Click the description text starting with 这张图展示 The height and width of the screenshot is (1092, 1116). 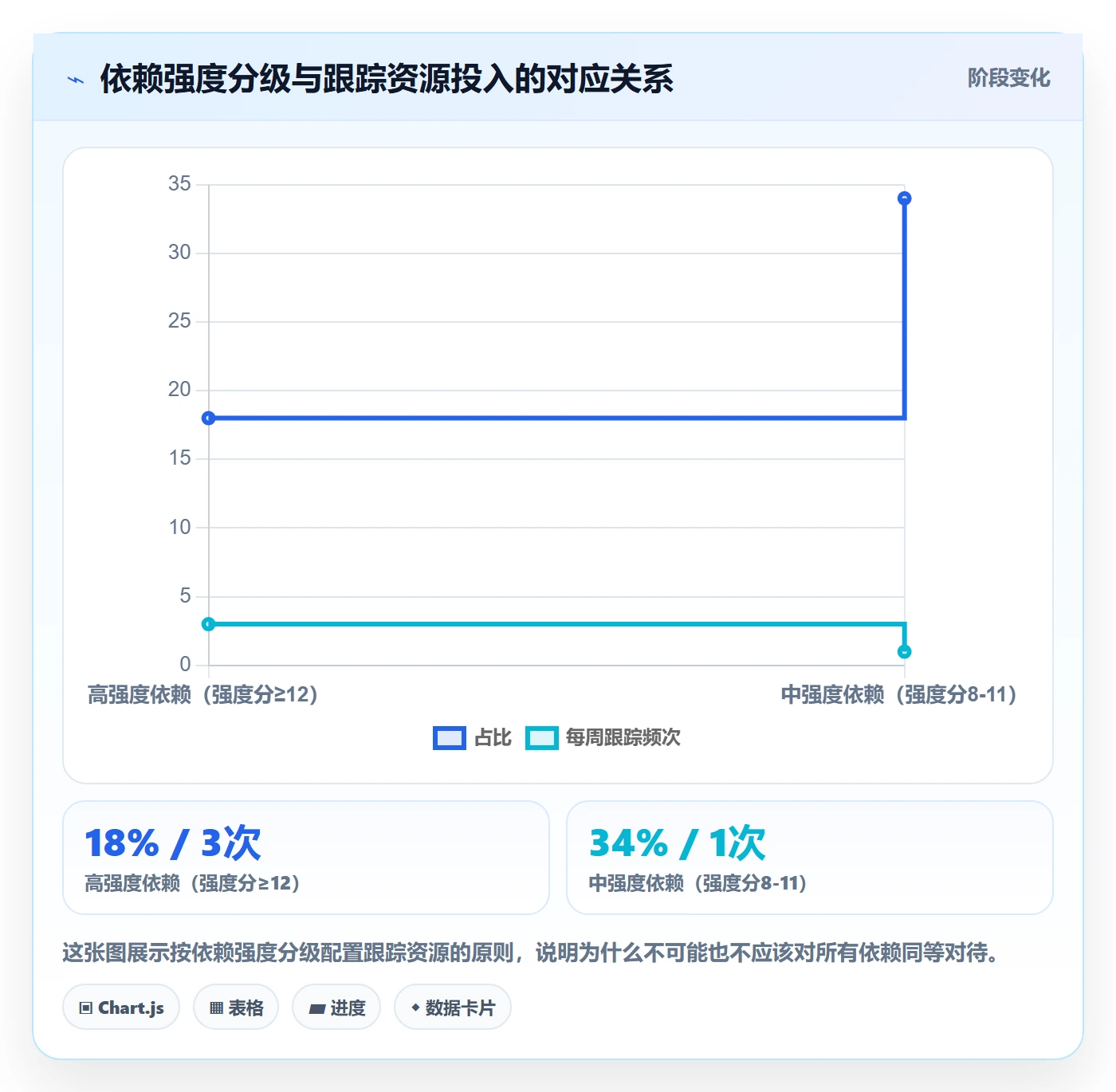tap(532, 953)
